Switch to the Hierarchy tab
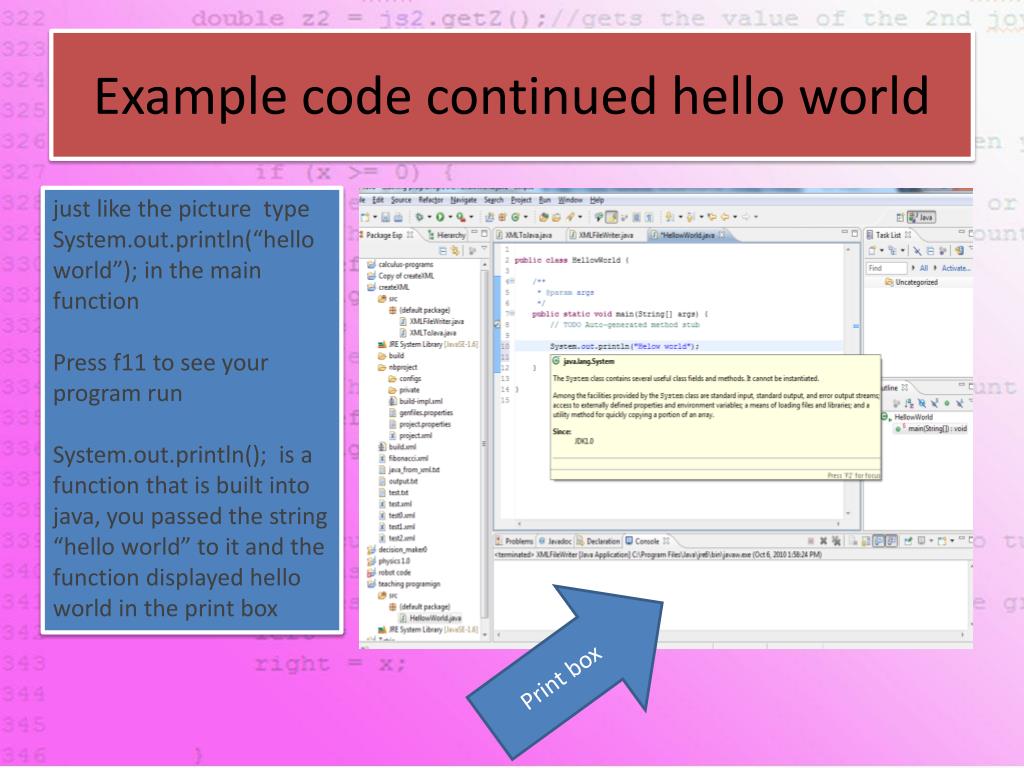The width and height of the screenshot is (1024, 768). tap(447, 235)
